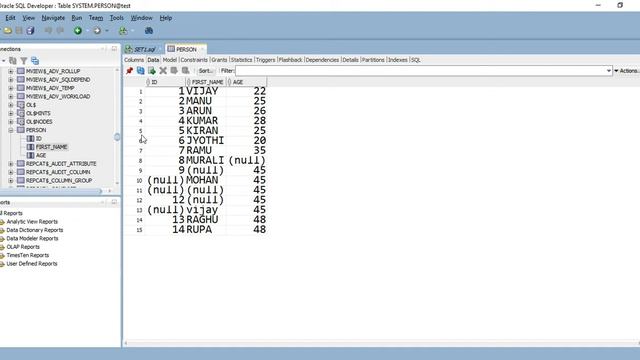Open the SQL Worksheet icon in toolbar
Image resolution: width=640 pixels, height=360 pixels.
tap(123, 31)
